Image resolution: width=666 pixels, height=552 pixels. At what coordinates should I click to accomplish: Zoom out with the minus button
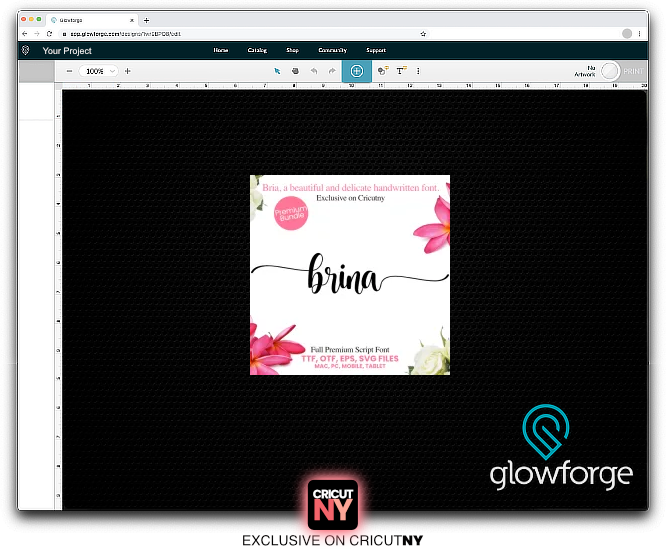coord(69,71)
